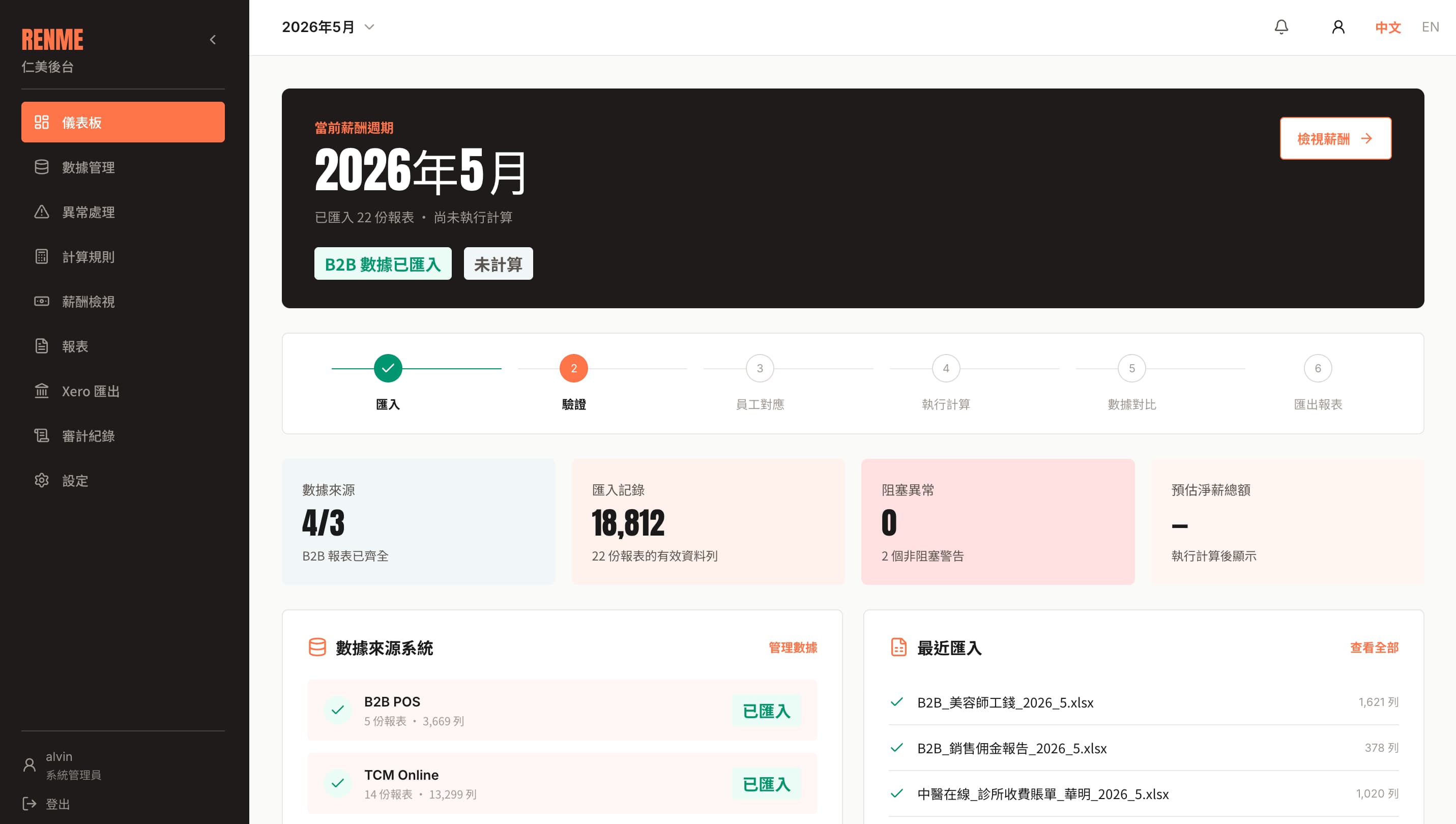Screen dimensions: 1456x824
Task: Open 薪酬檢視 menu item
Action: point(123,301)
